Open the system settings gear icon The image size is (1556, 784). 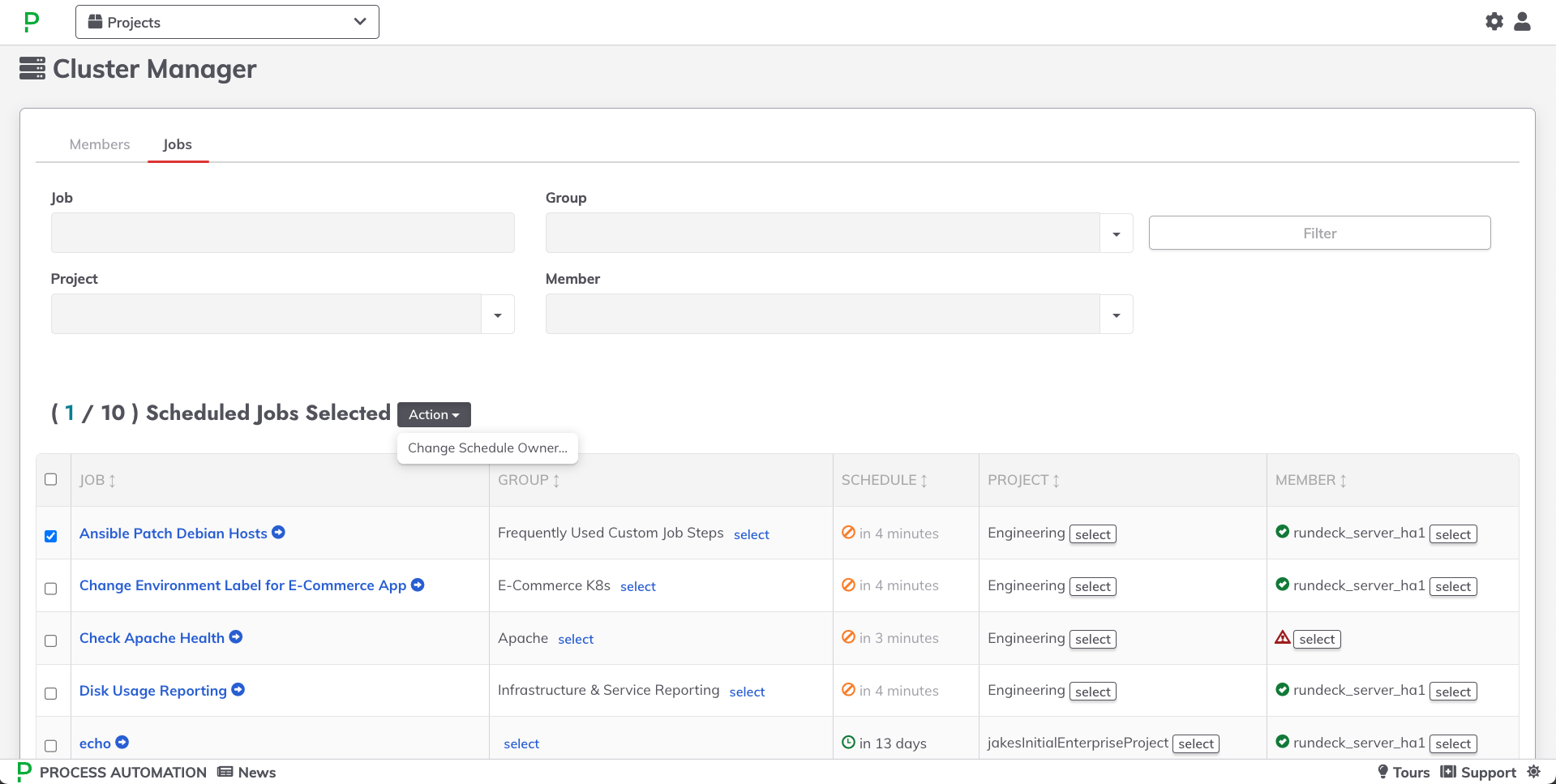pos(1494,22)
